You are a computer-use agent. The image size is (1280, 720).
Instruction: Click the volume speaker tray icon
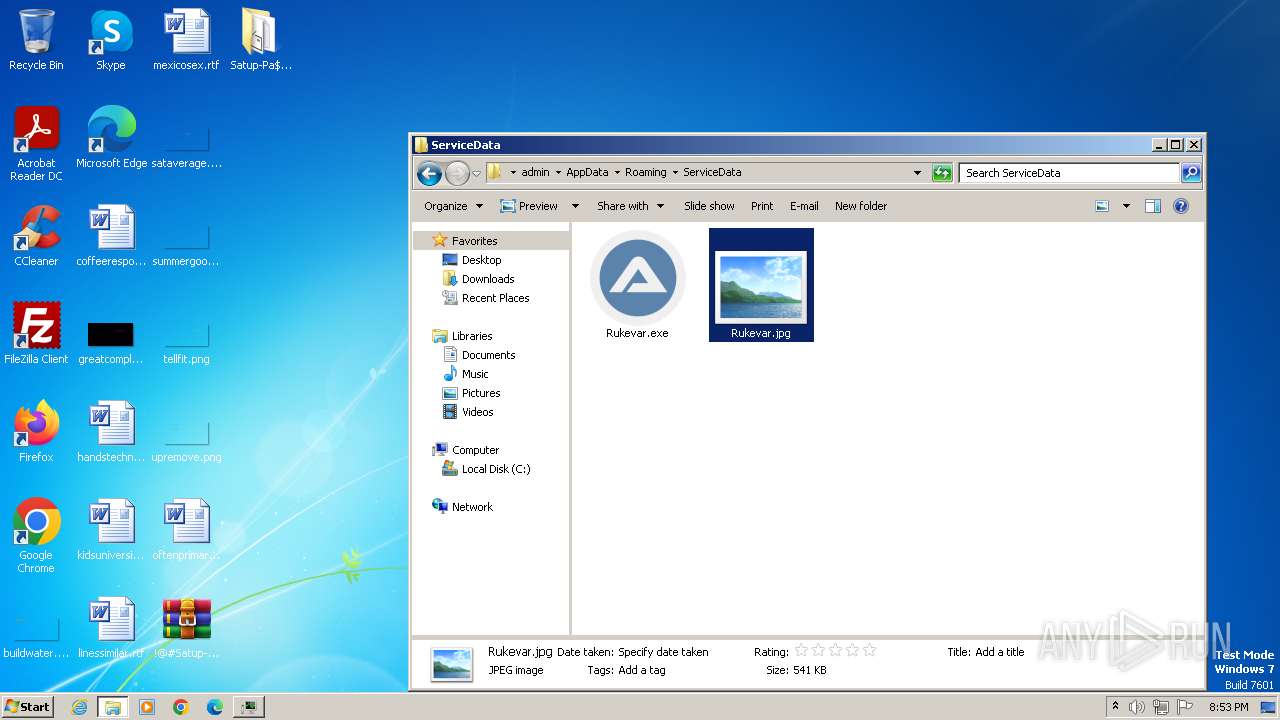tap(1137, 707)
